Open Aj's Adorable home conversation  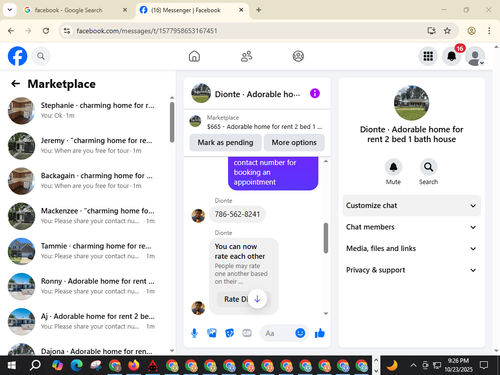(x=87, y=321)
